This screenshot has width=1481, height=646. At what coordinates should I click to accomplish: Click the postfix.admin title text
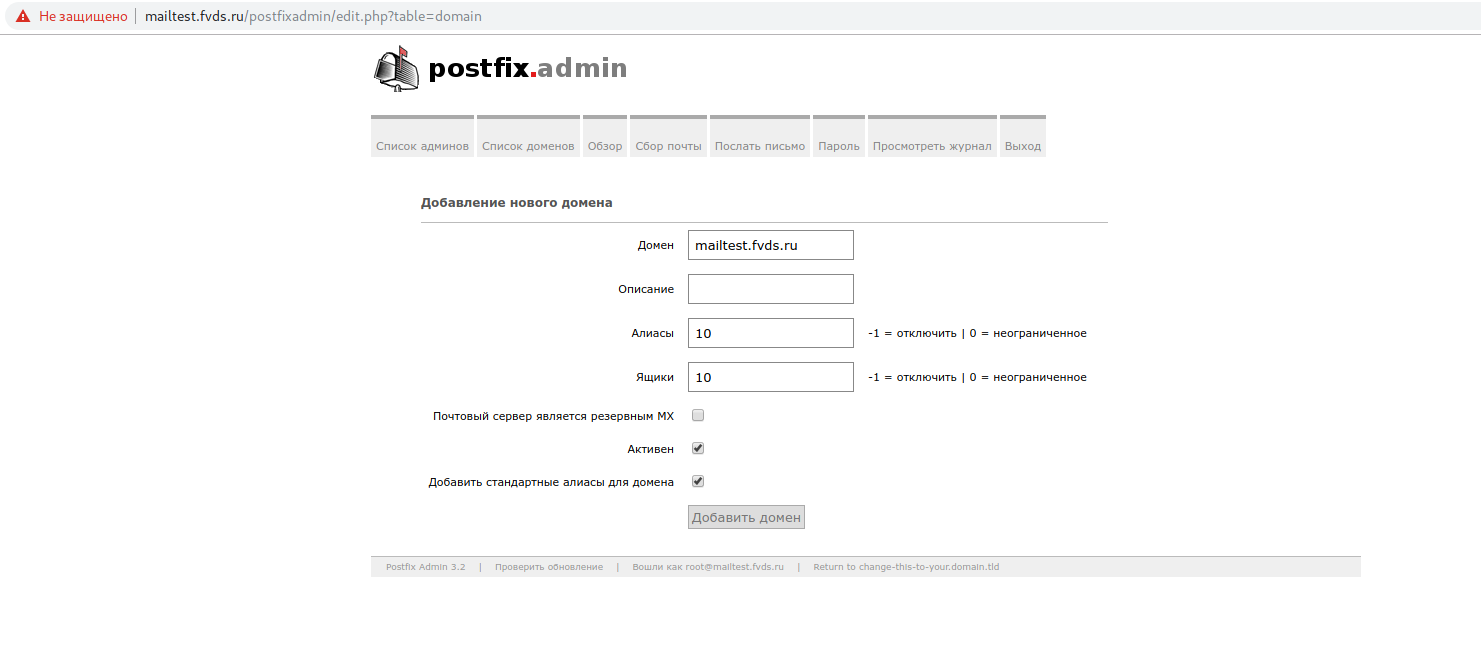click(x=528, y=68)
